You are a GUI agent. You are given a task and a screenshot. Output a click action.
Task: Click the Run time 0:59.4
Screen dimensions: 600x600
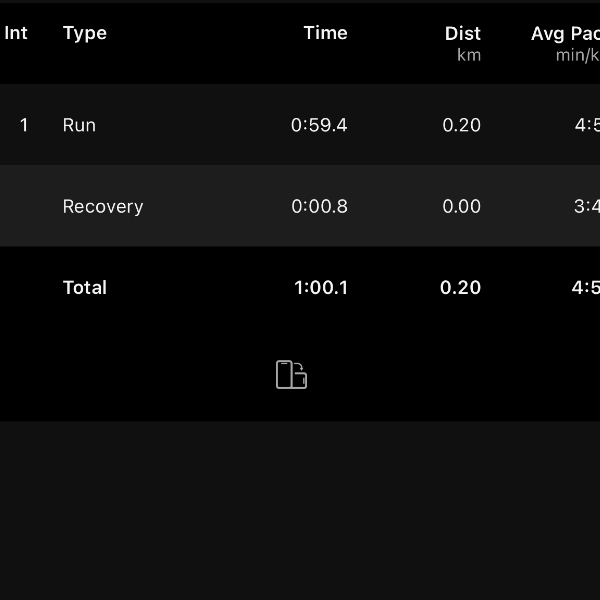[319, 125]
